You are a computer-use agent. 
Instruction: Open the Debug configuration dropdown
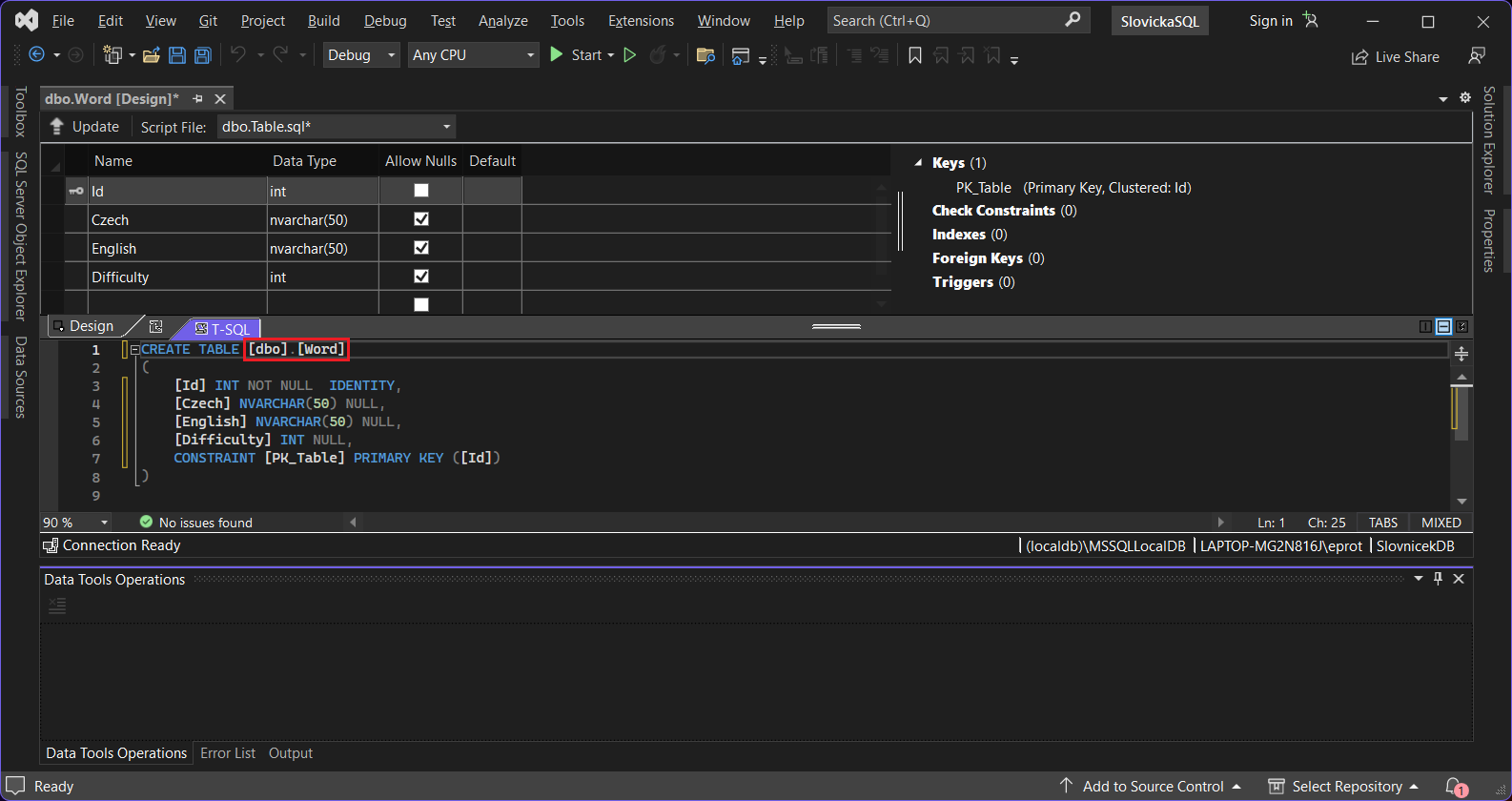pos(361,55)
